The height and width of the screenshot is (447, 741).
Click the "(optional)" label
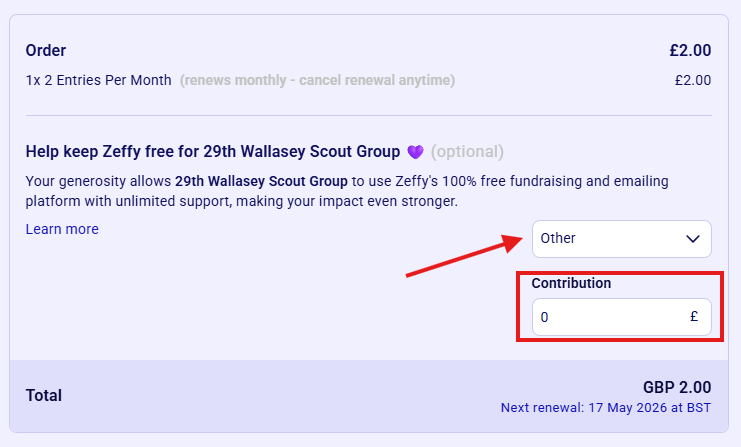[467, 152]
